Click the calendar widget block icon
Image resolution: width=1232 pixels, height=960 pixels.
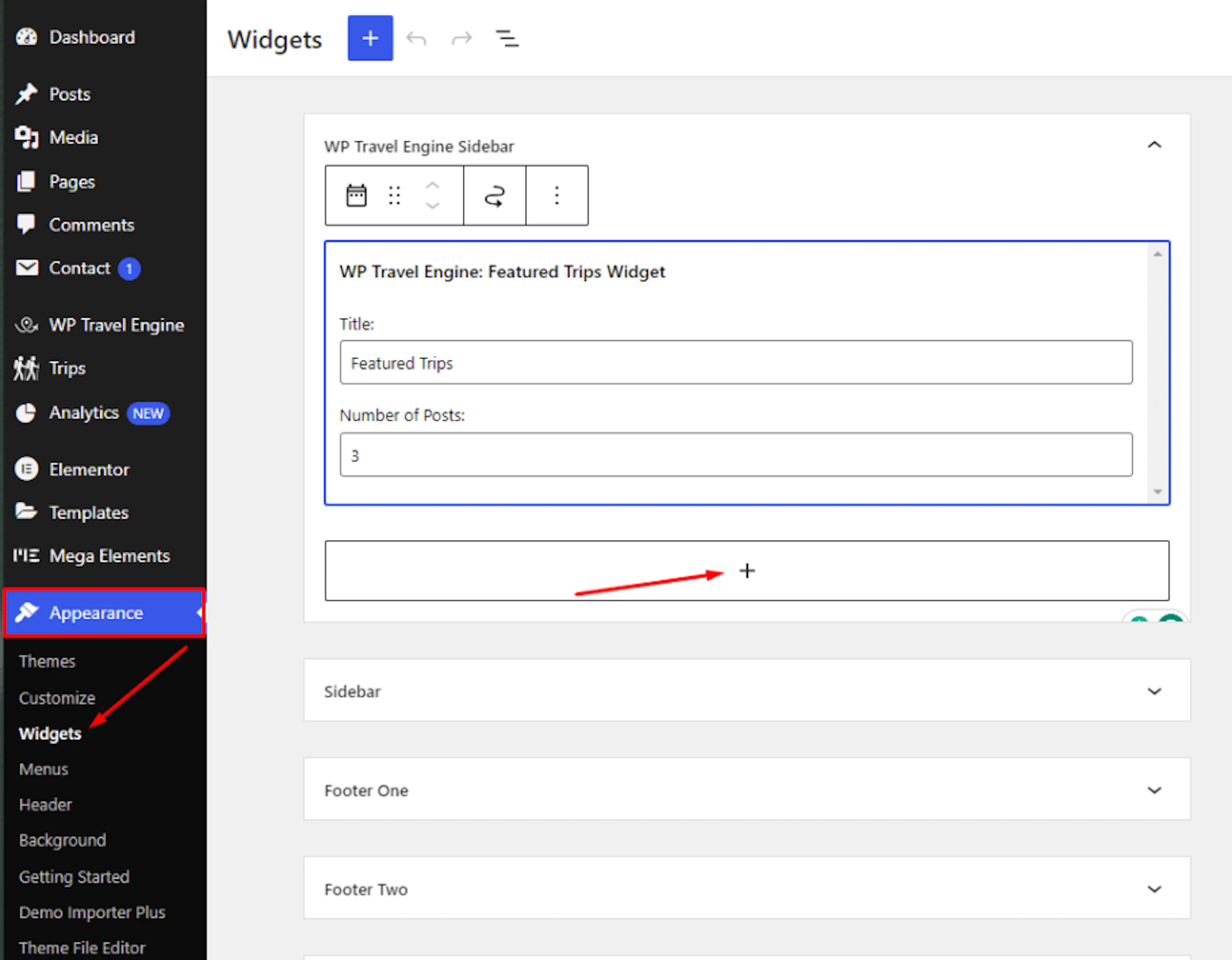pyautogui.click(x=356, y=196)
